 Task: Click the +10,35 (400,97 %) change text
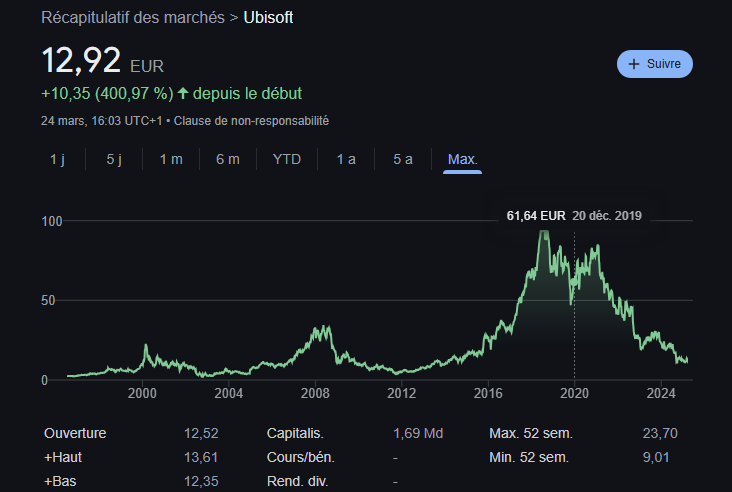107,93
